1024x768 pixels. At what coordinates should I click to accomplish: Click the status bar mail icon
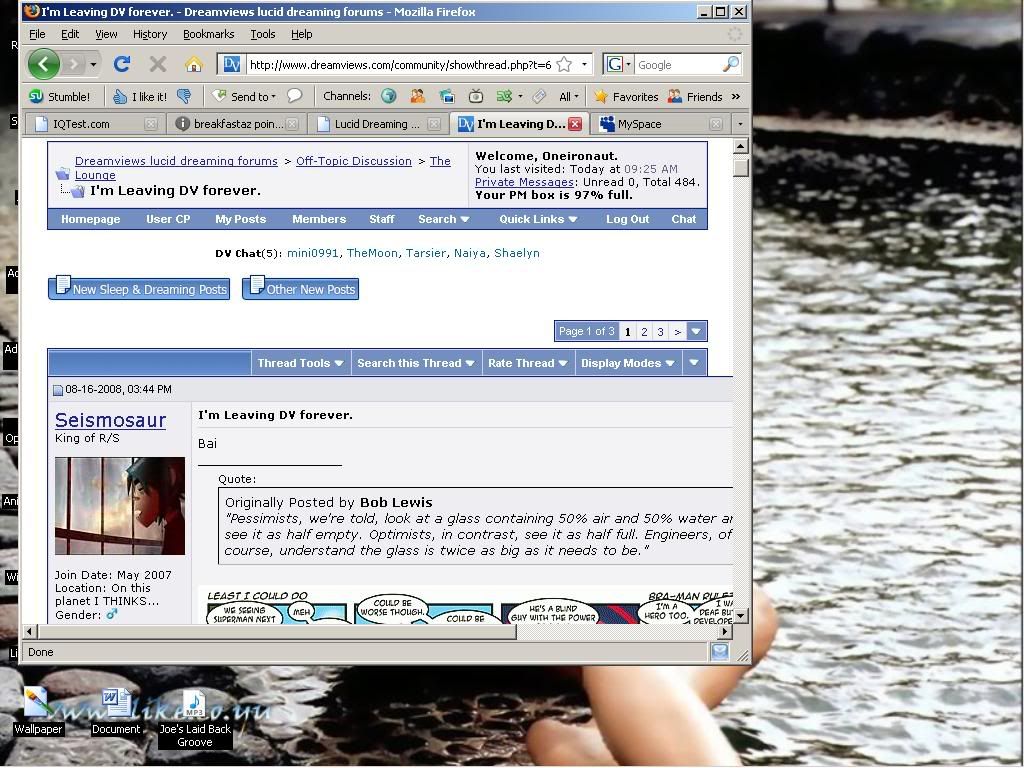click(x=720, y=652)
